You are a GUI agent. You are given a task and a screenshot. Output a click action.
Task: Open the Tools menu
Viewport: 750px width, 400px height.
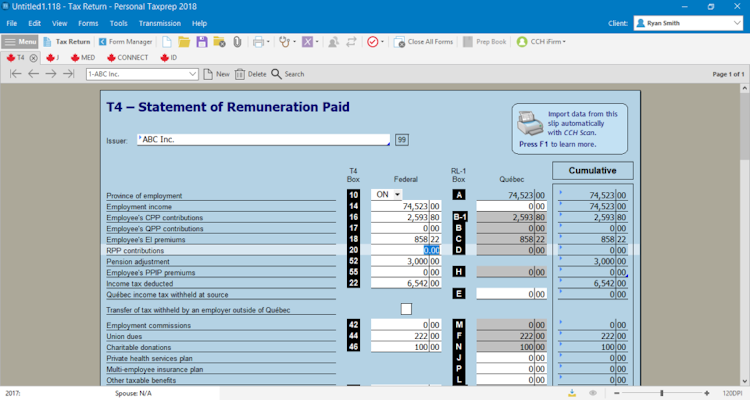click(x=118, y=23)
